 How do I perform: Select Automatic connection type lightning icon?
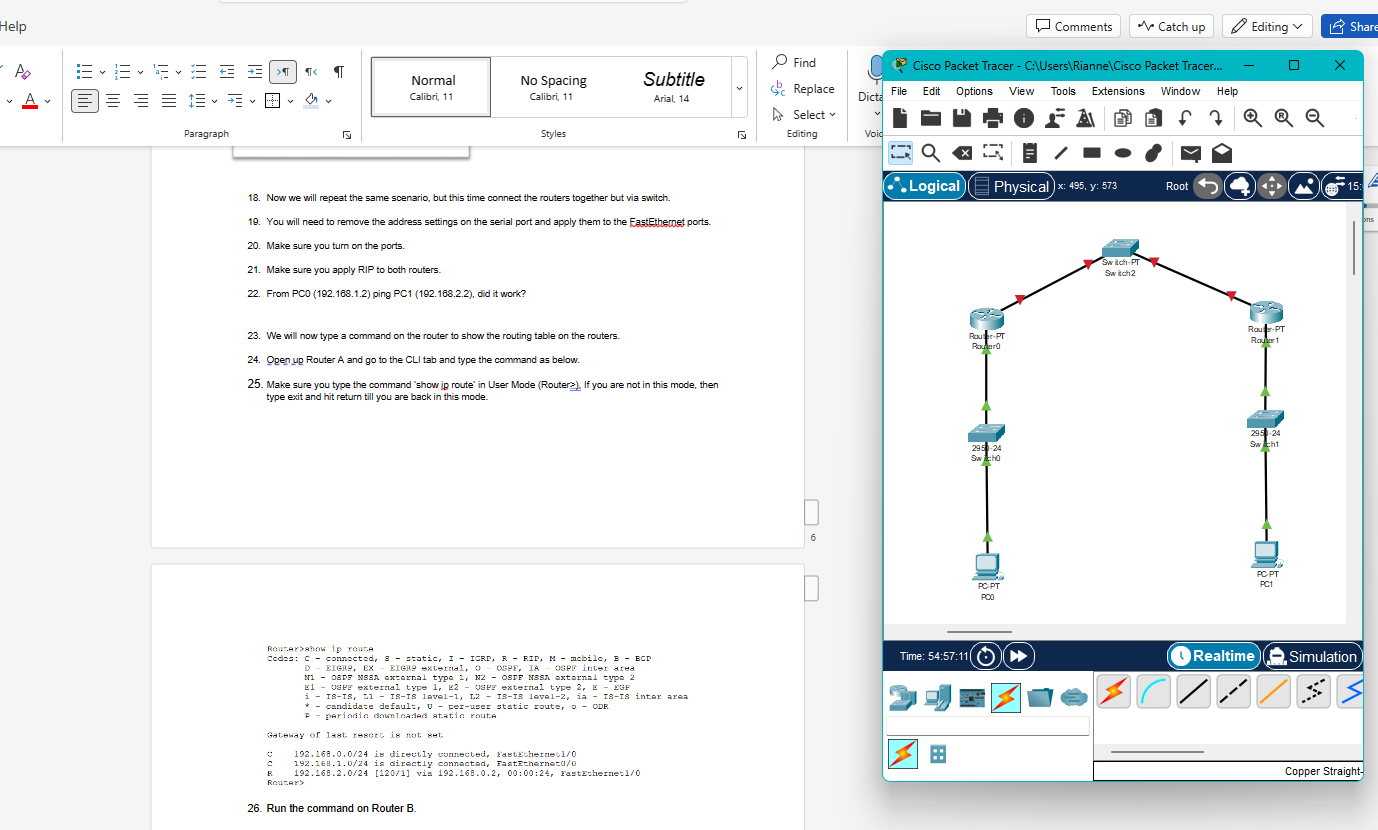click(1114, 691)
